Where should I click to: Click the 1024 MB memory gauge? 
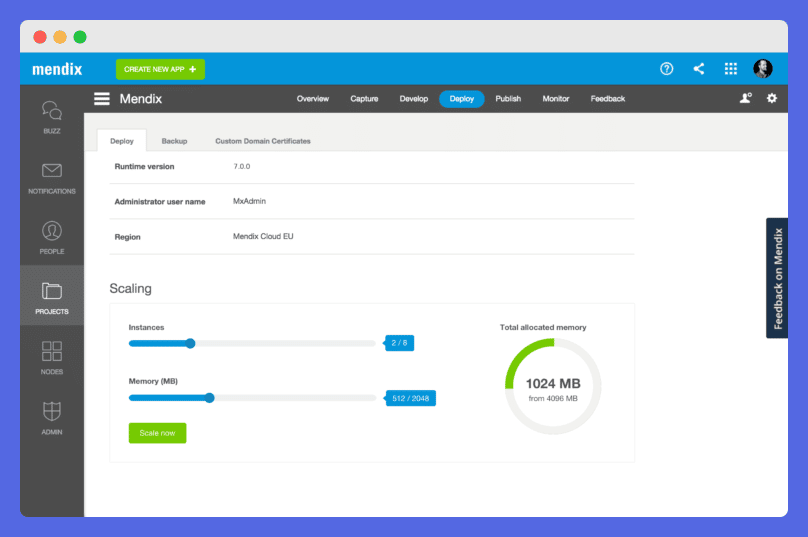[x=553, y=386]
